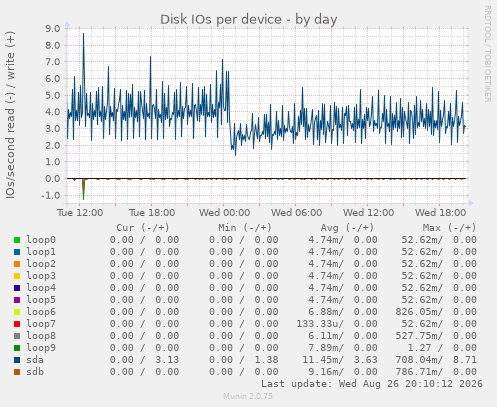This screenshot has height=407, width=497.
Task: Click the loop3 yellow color swatch
Action: [17, 276]
